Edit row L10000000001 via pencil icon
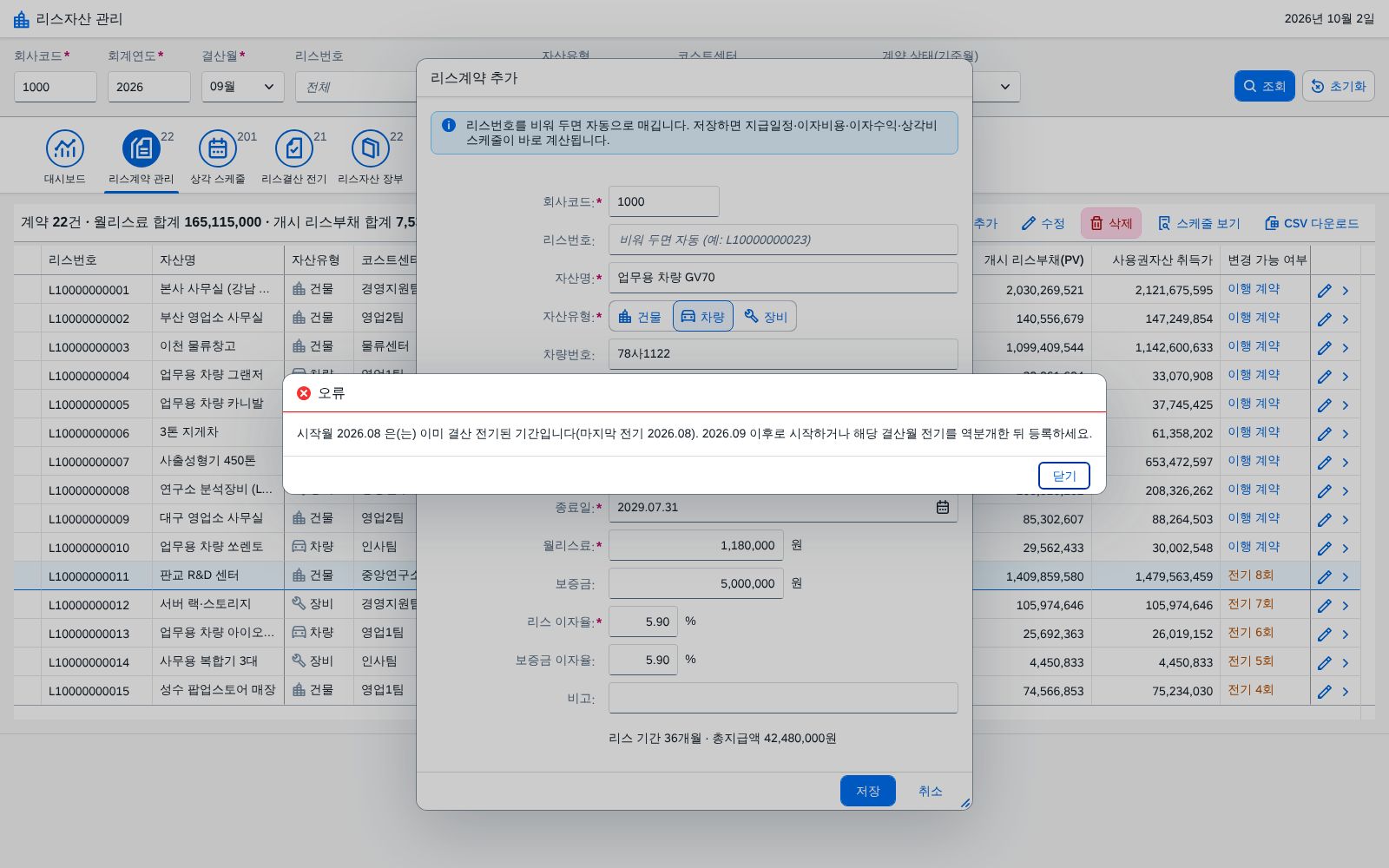Viewport: 1389px width, 868px height. point(1325,291)
